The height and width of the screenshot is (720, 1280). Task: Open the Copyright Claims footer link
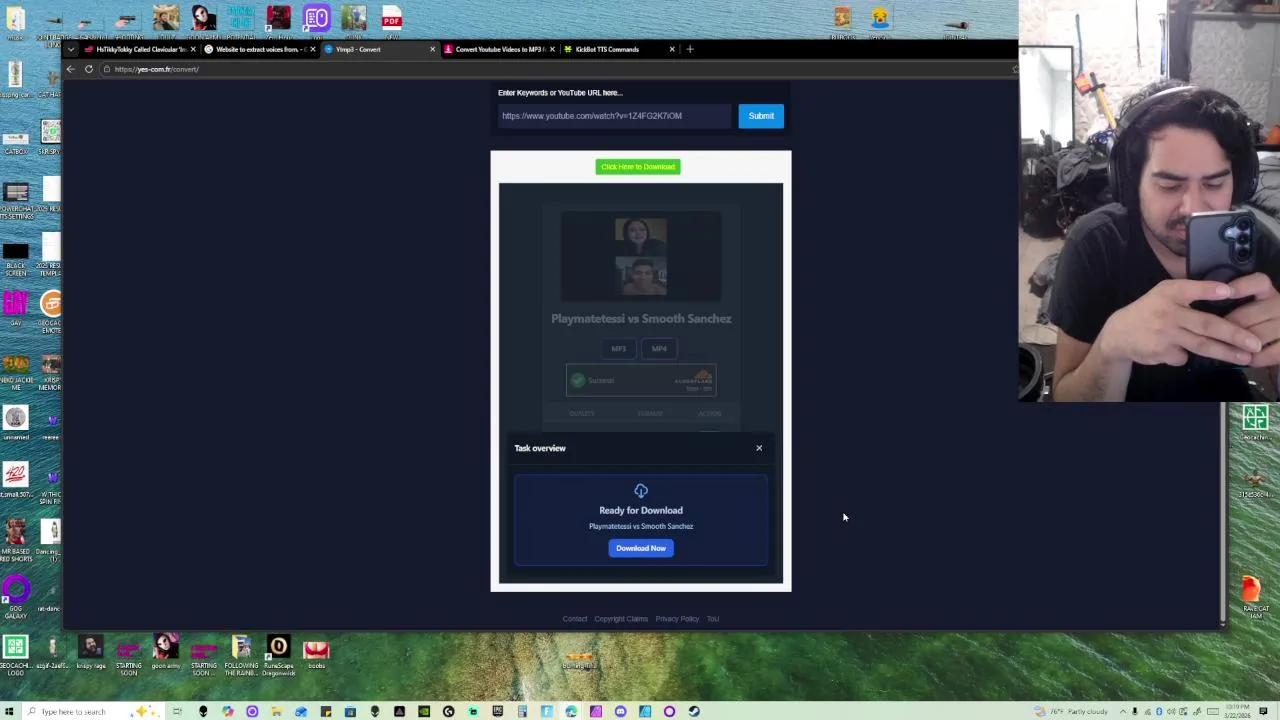coord(621,619)
